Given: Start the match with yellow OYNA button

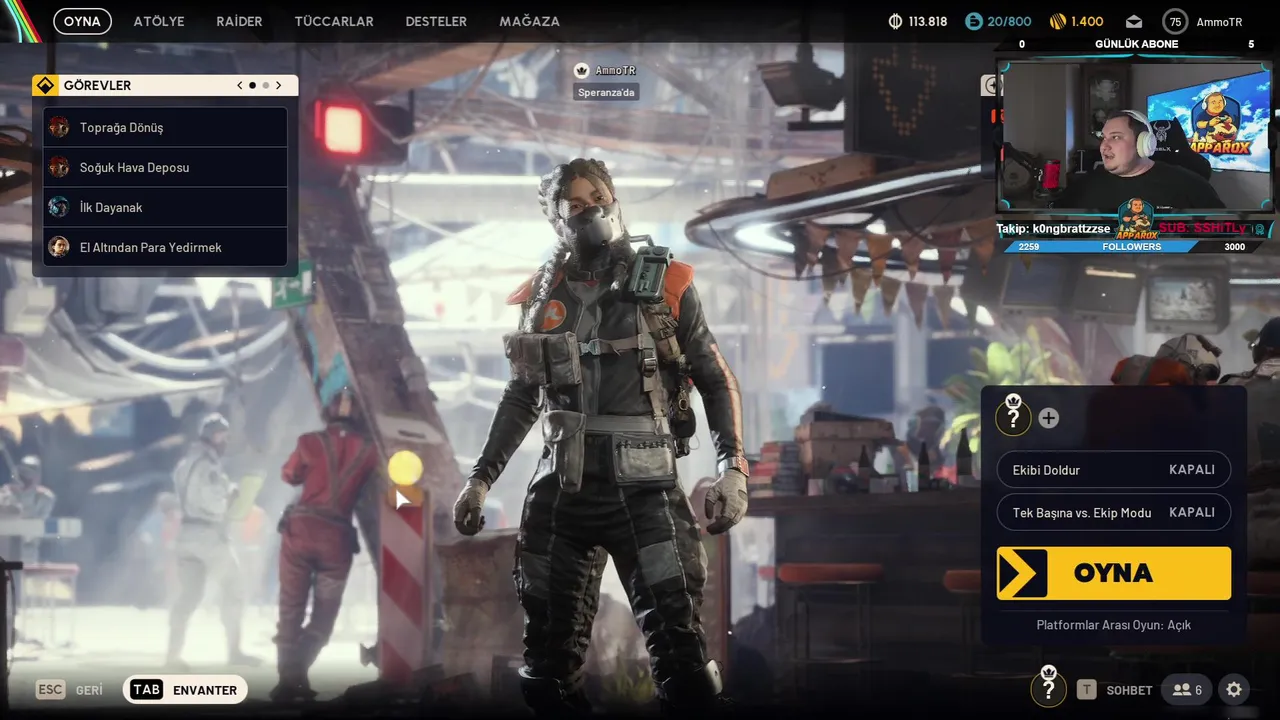Looking at the screenshot, I should 1113,573.
